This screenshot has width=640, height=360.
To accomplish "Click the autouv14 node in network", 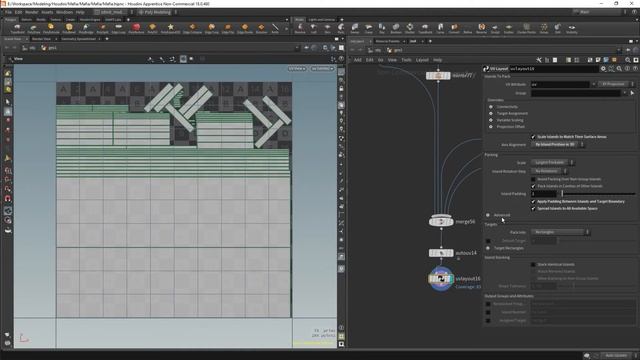I will point(441,253).
